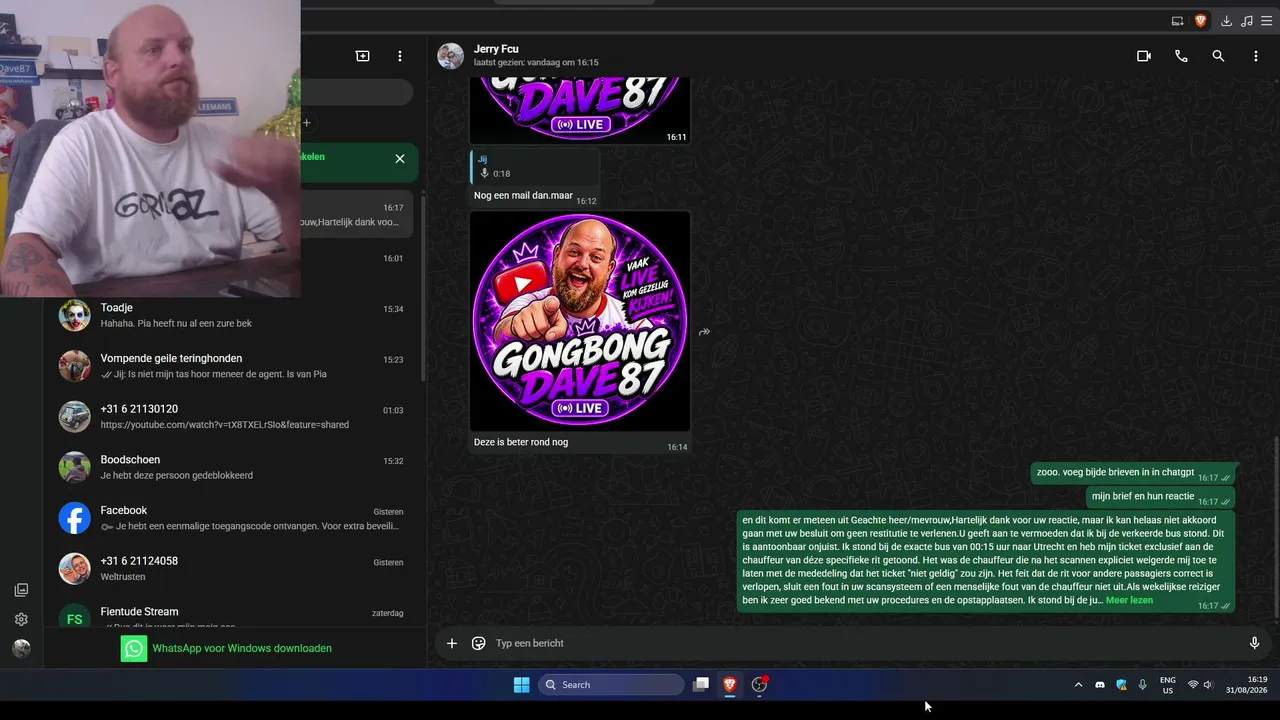The image size is (1280, 720).
Task: Click the green WhatsApp logo icon
Action: coord(133,648)
